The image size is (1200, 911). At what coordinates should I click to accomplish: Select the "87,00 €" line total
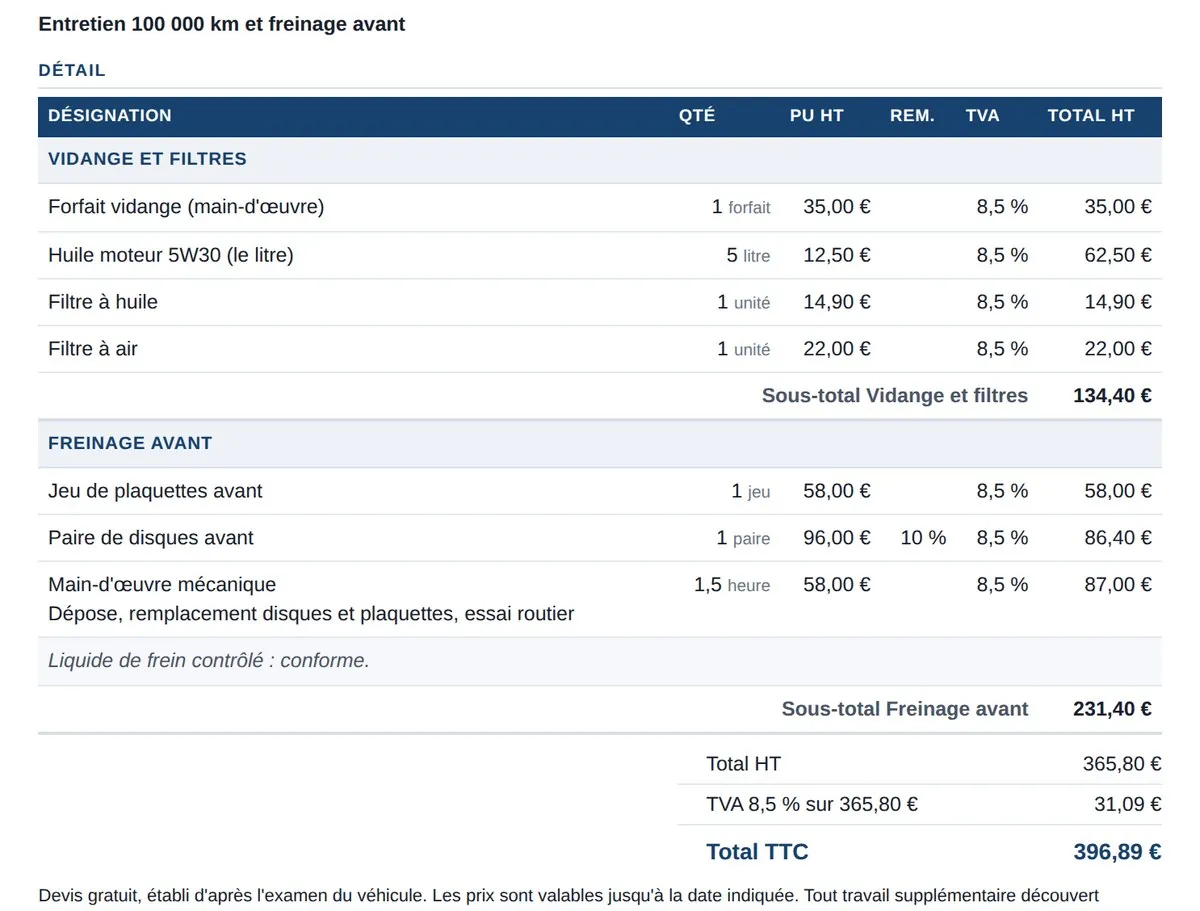point(1118,585)
